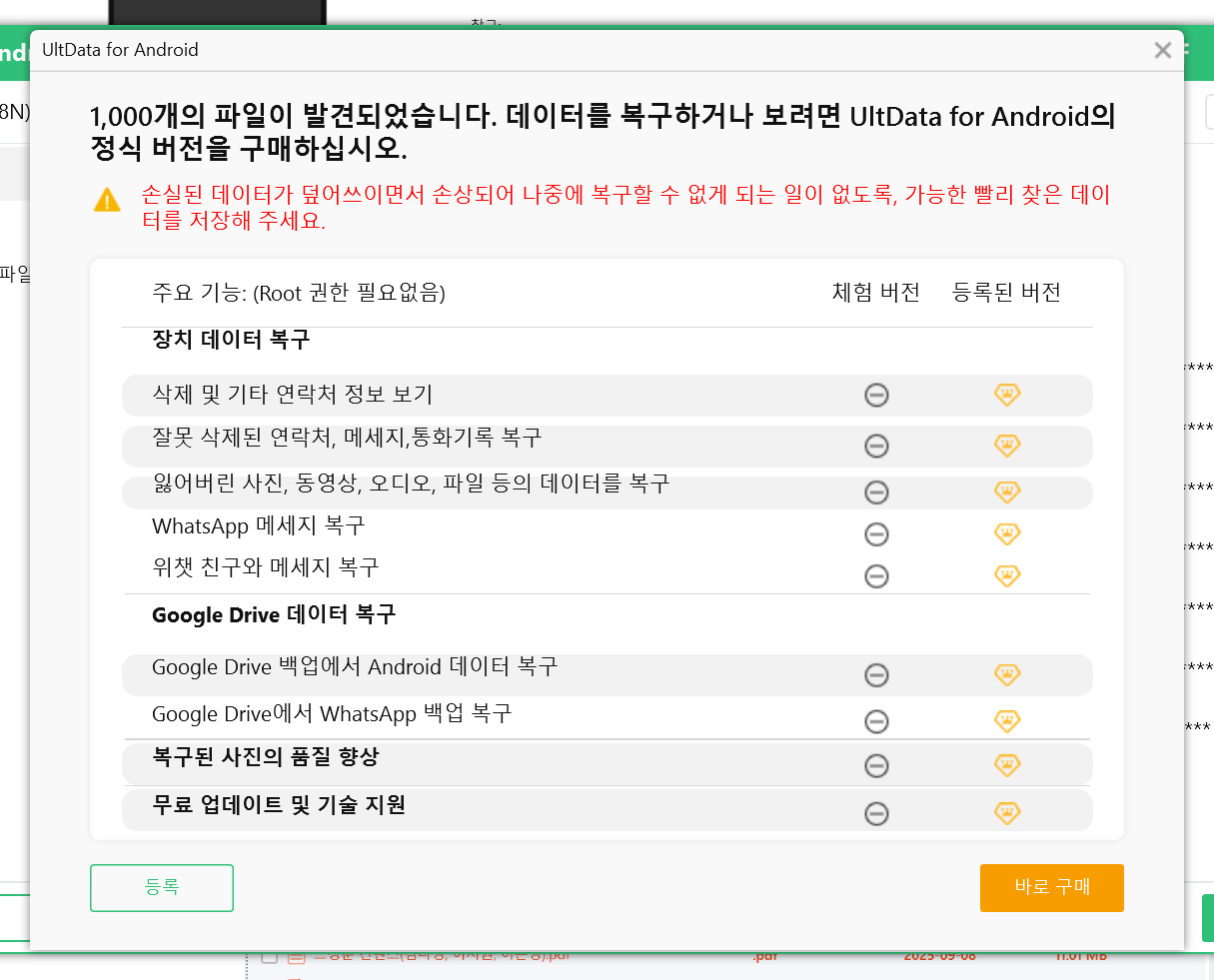The image size is (1214, 980).
Task: Click the 위챗 친구와 메세지 복구 text
Action: [x=266, y=567]
